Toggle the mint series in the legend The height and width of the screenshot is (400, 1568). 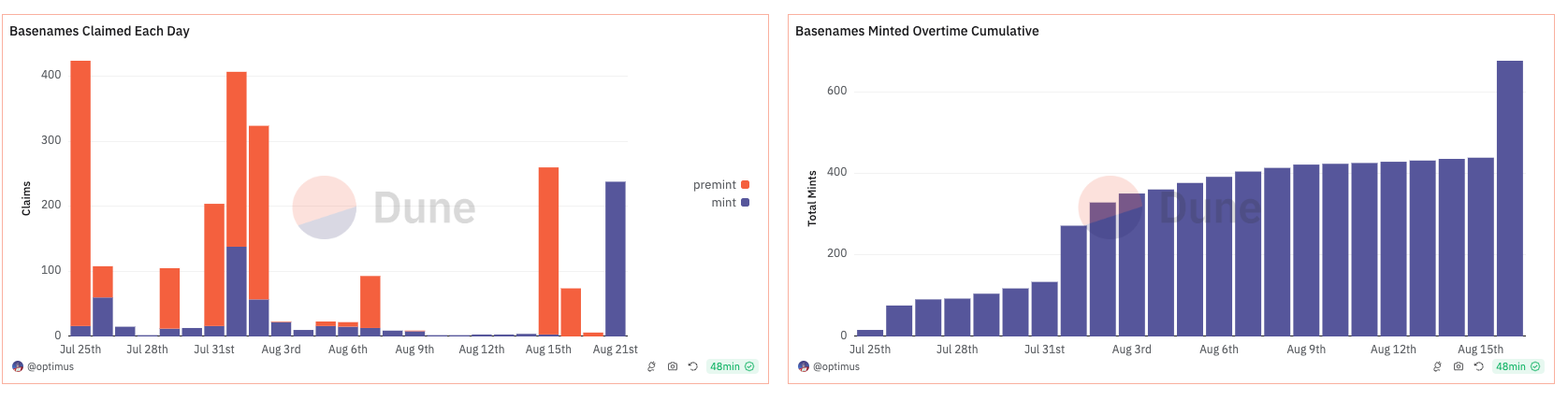point(723,203)
